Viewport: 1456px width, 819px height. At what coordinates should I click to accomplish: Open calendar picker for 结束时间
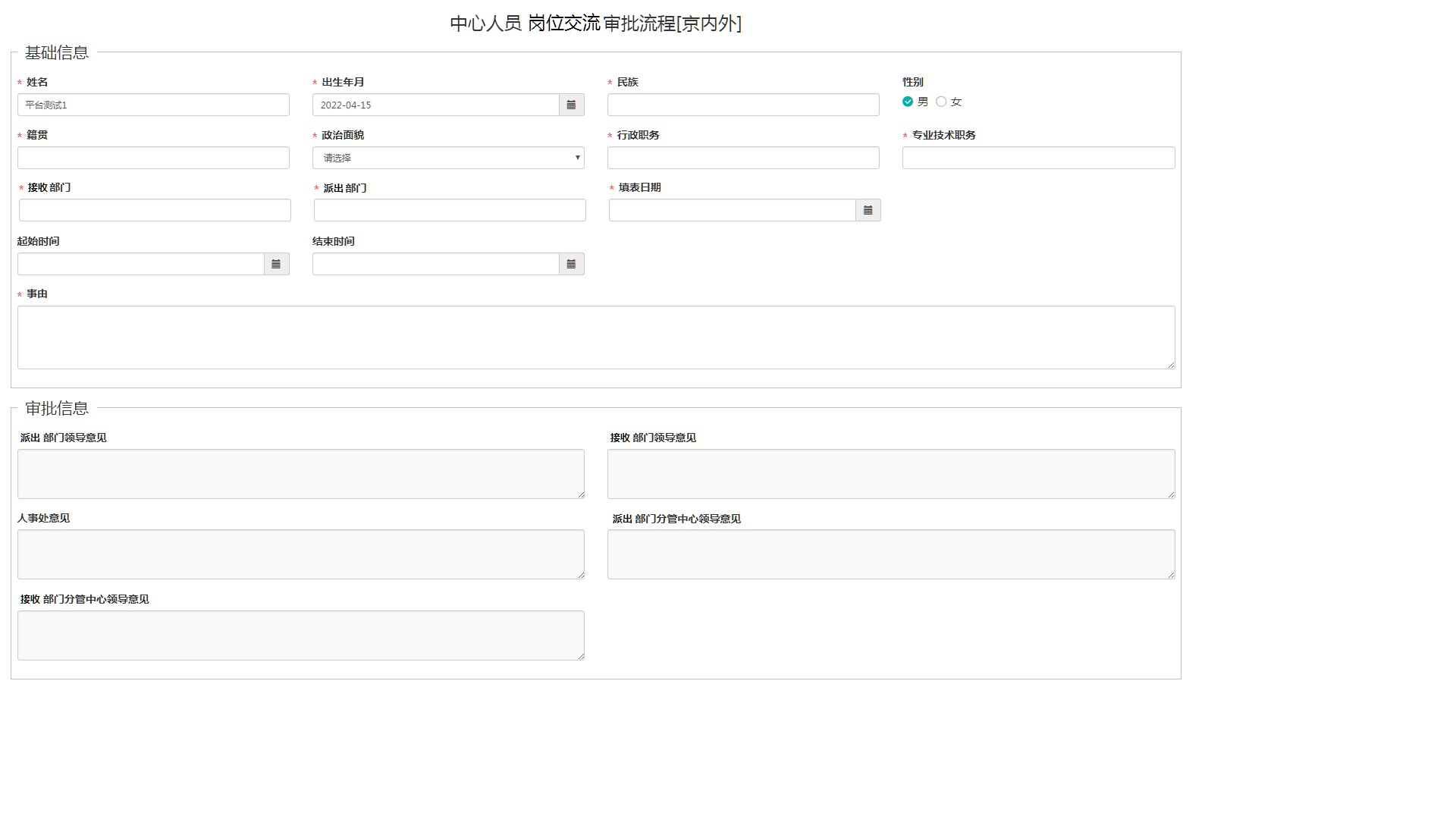click(x=571, y=264)
